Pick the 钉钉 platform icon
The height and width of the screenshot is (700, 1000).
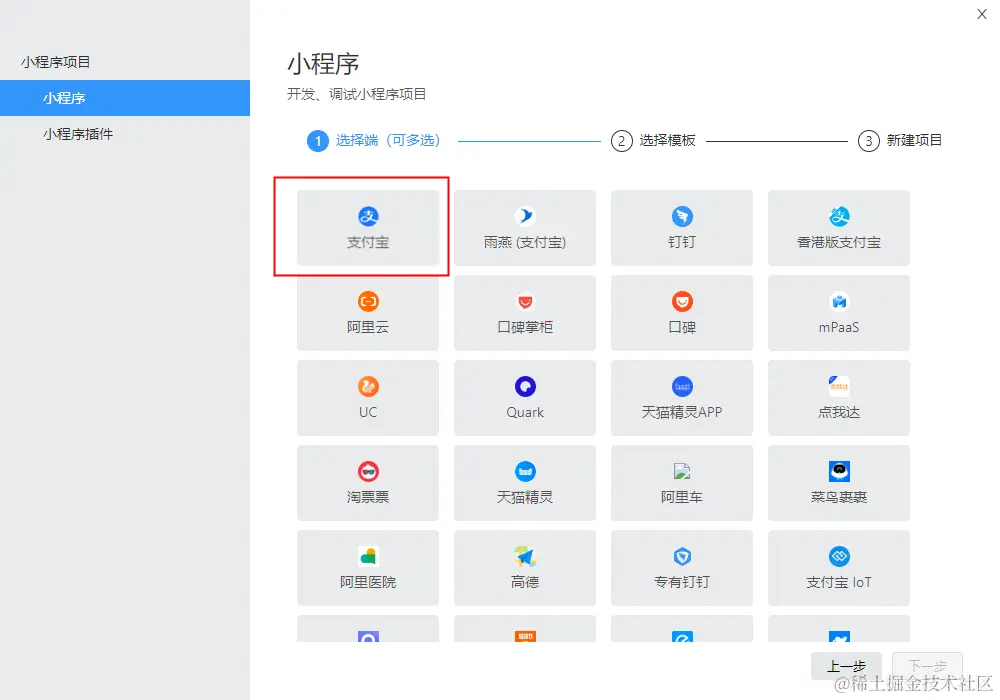(x=682, y=217)
